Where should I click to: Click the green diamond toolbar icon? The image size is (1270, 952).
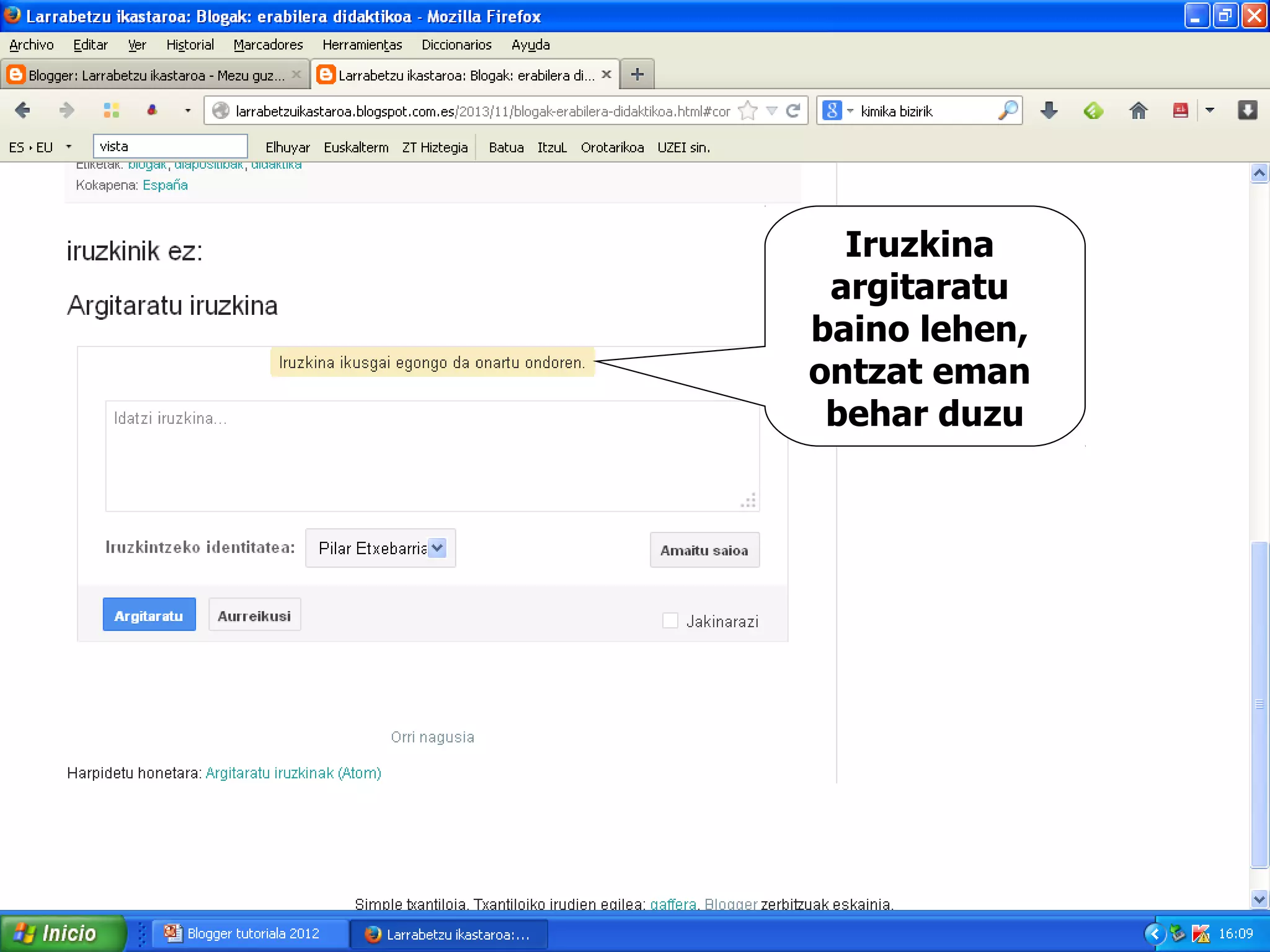click(x=1093, y=111)
